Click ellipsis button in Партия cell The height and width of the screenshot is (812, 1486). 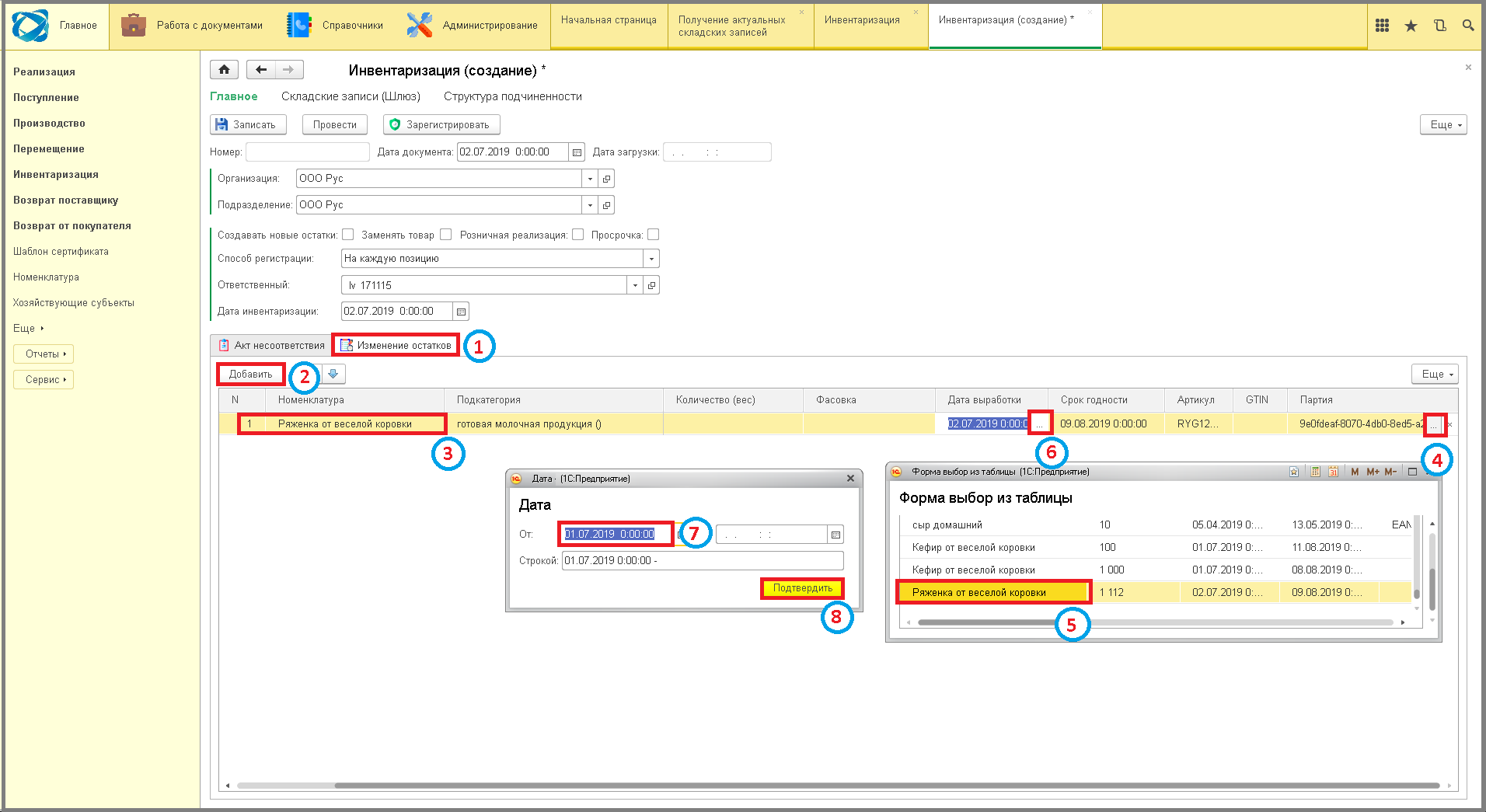pos(1435,424)
